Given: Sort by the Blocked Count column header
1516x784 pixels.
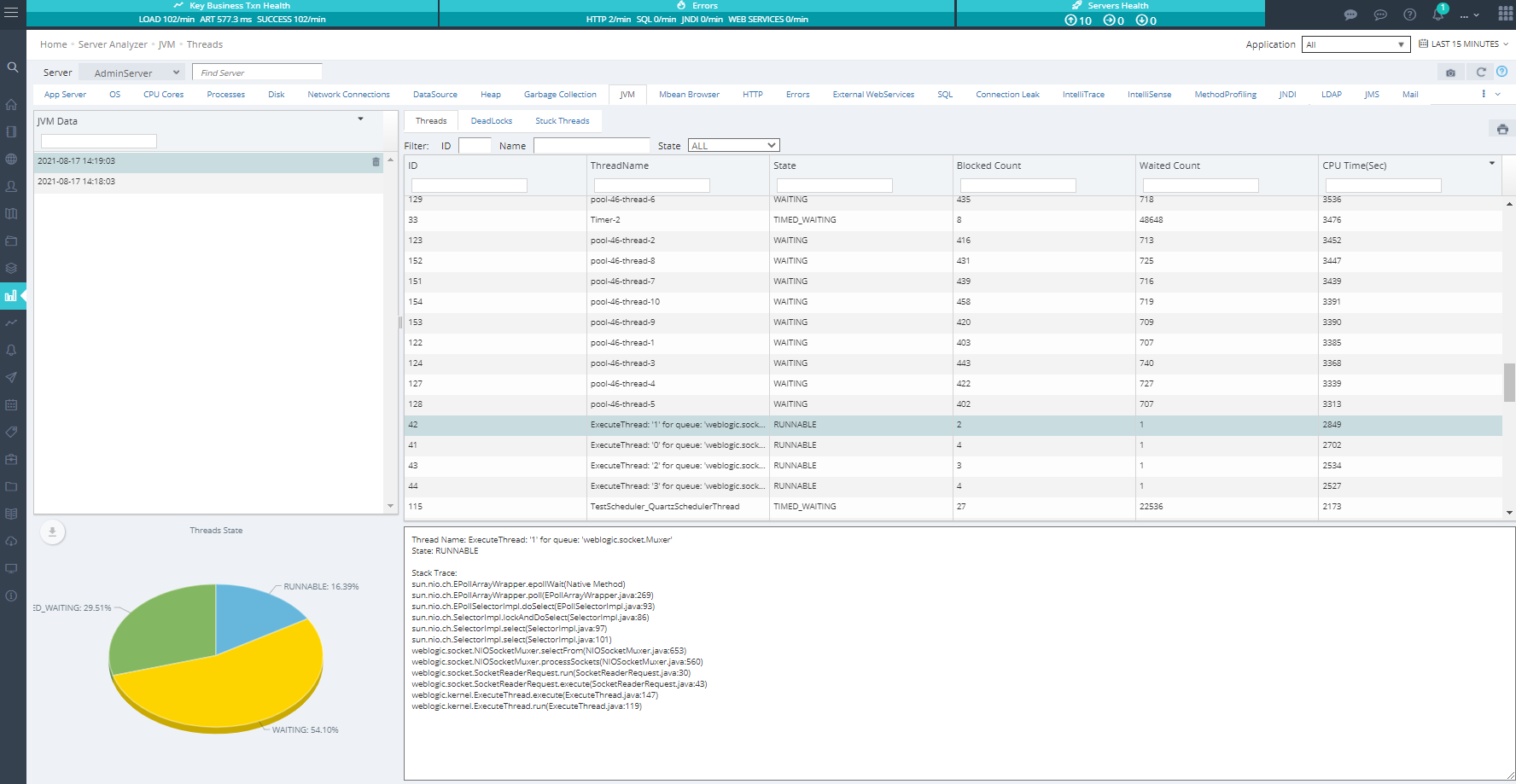Looking at the screenshot, I should [988, 166].
